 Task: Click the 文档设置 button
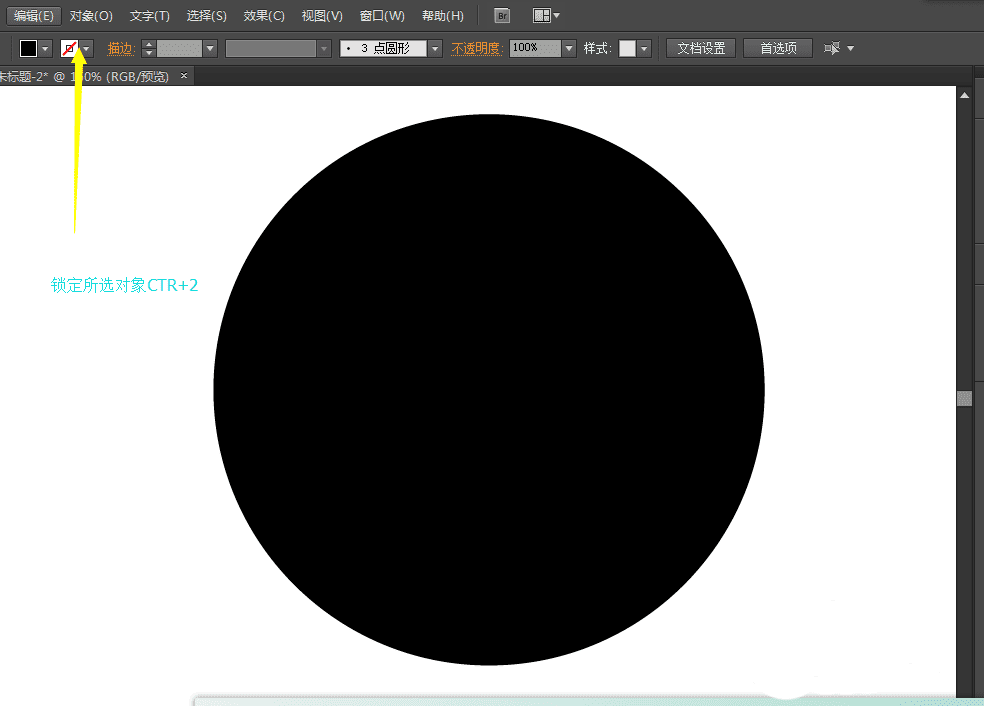pyautogui.click(x=701, y=48)
